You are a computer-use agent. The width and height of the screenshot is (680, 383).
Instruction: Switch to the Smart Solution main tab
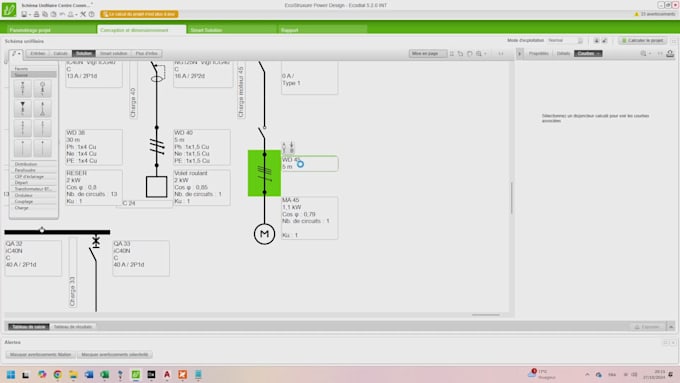pos(232,30)
